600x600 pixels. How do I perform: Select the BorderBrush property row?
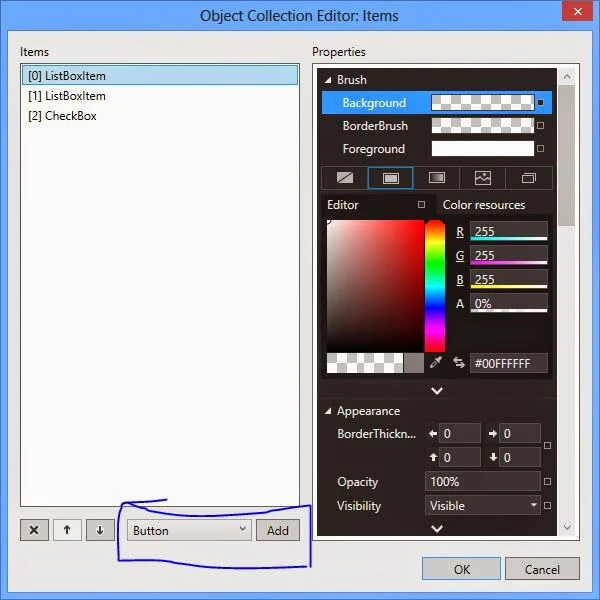[437, 126]
